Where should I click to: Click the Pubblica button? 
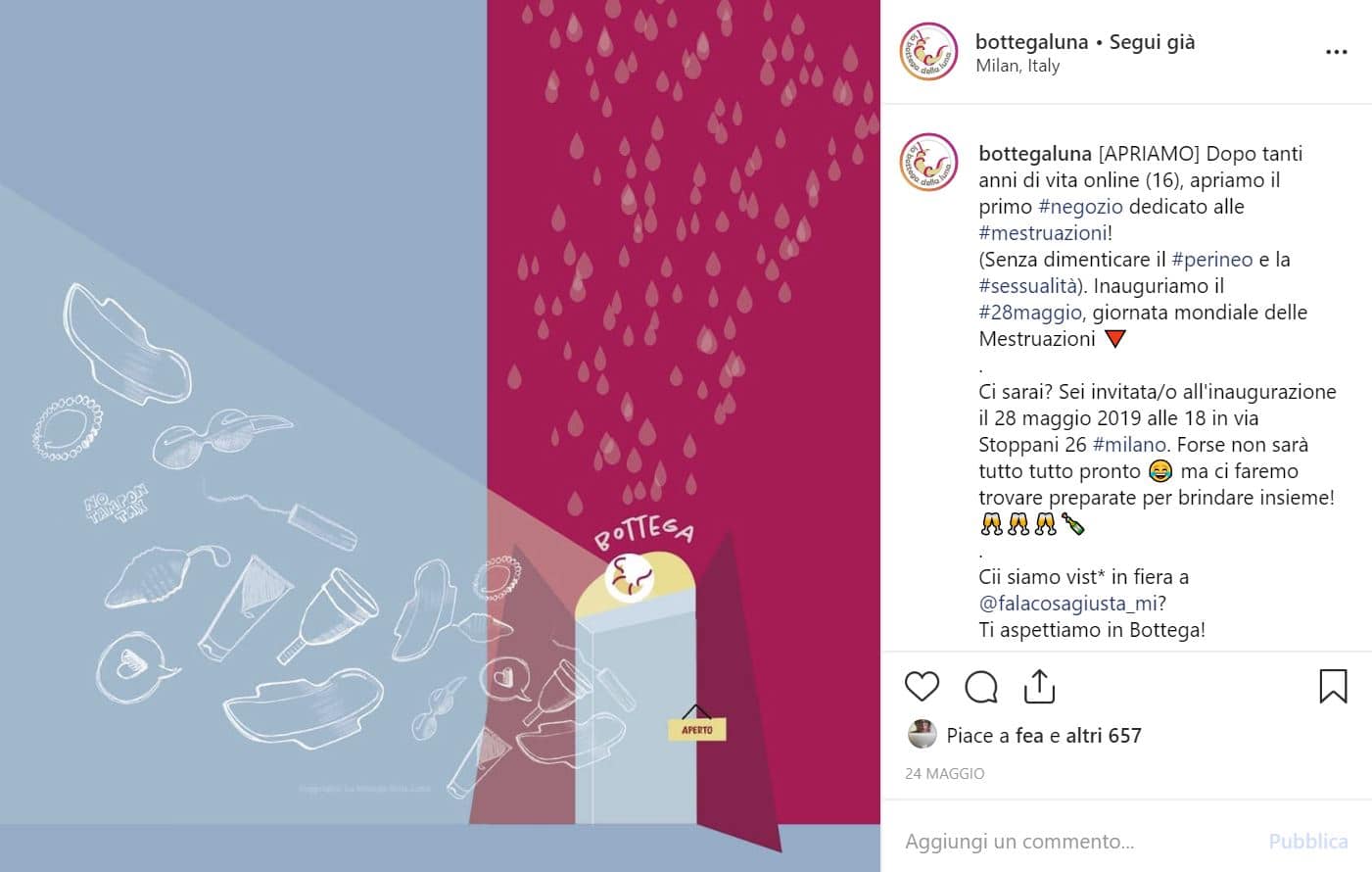click(1307, 841)
